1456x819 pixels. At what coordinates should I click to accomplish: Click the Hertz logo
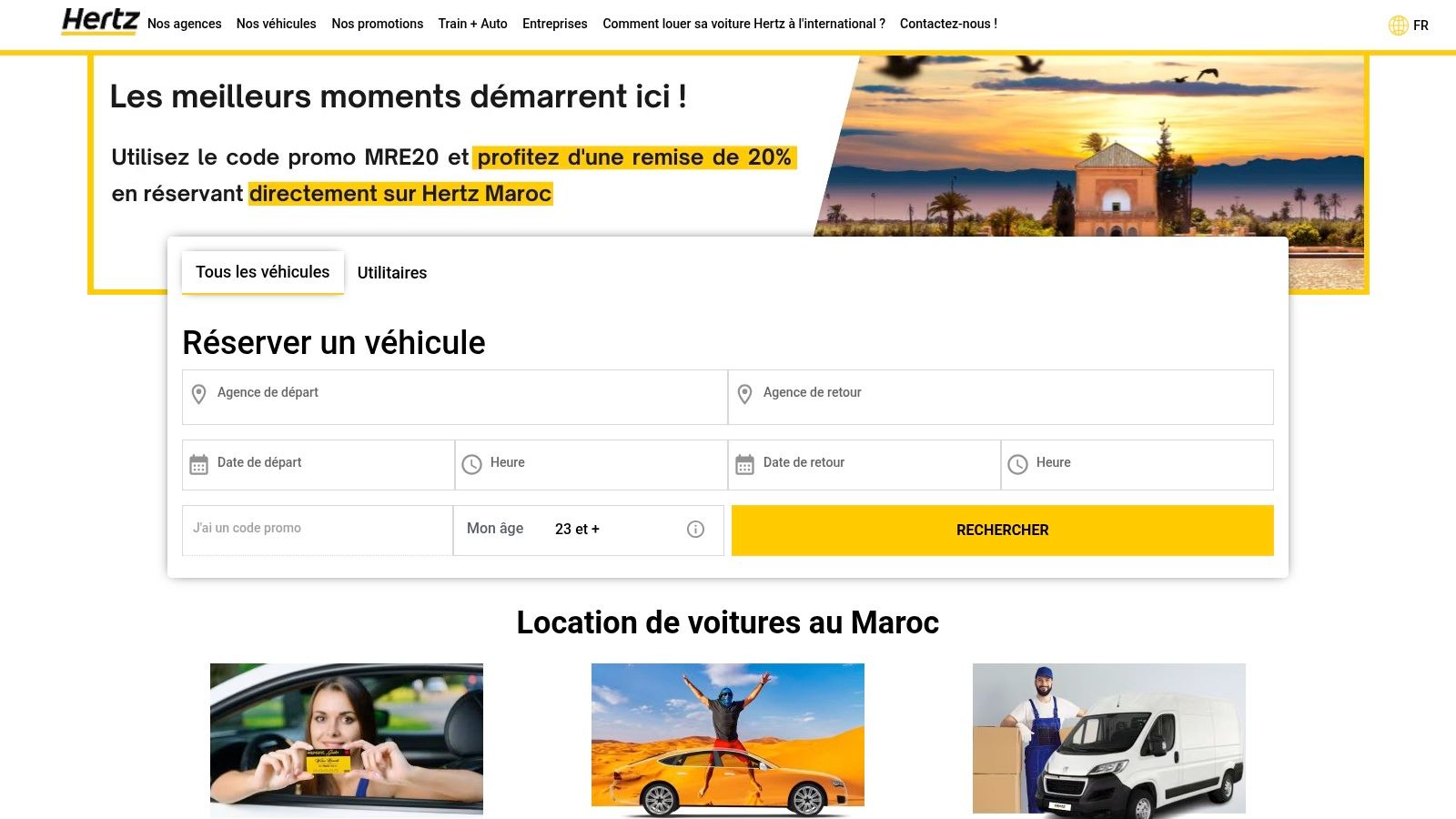[100, 21]
